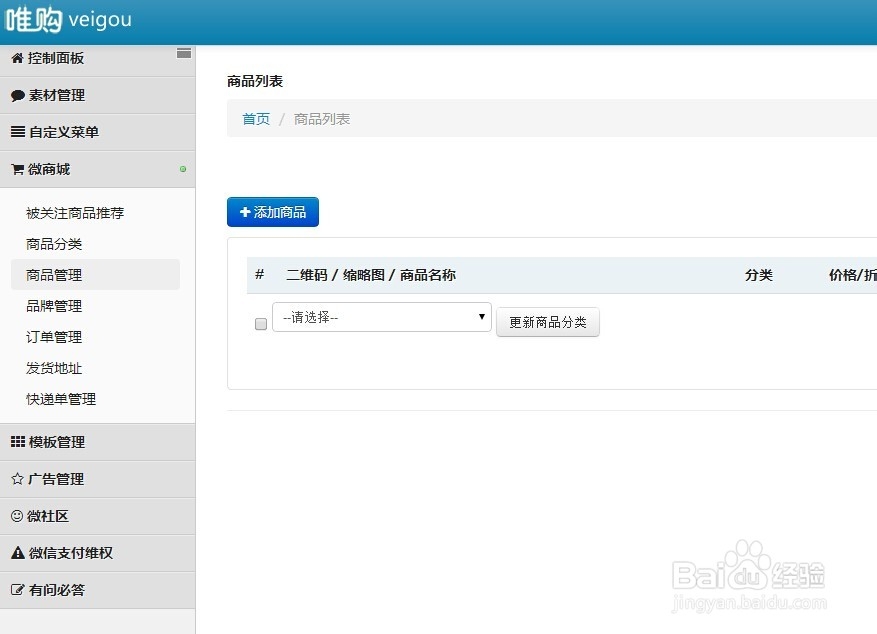Click the 商品列表 breadcrumb text
Viewport: 877px width, 634px height.
tap(322, 119)
